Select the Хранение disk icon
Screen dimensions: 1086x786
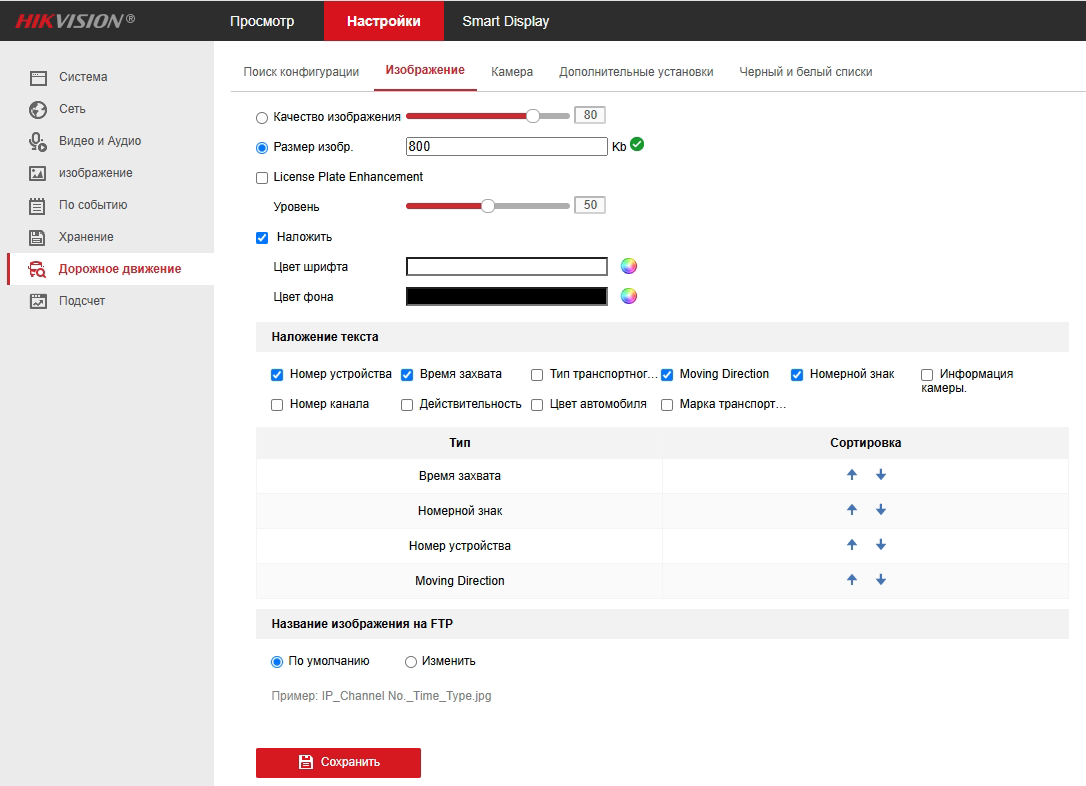[x=38, y=237]
